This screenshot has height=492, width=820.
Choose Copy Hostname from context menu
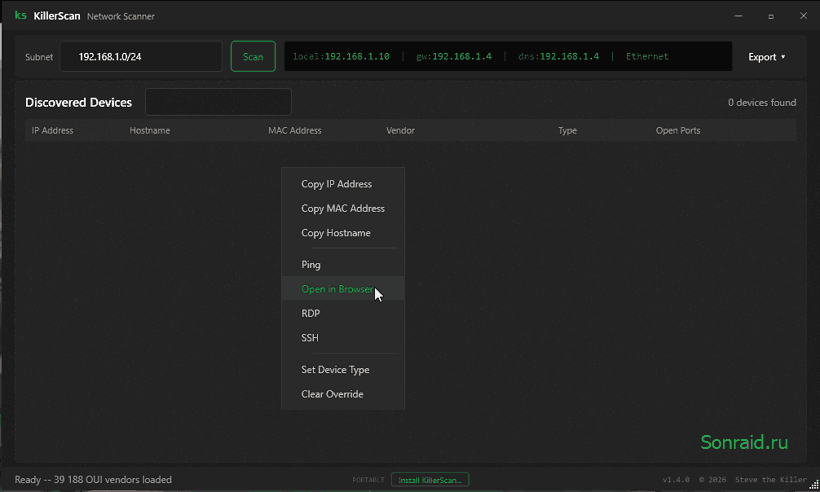click(x=343, y=233)
